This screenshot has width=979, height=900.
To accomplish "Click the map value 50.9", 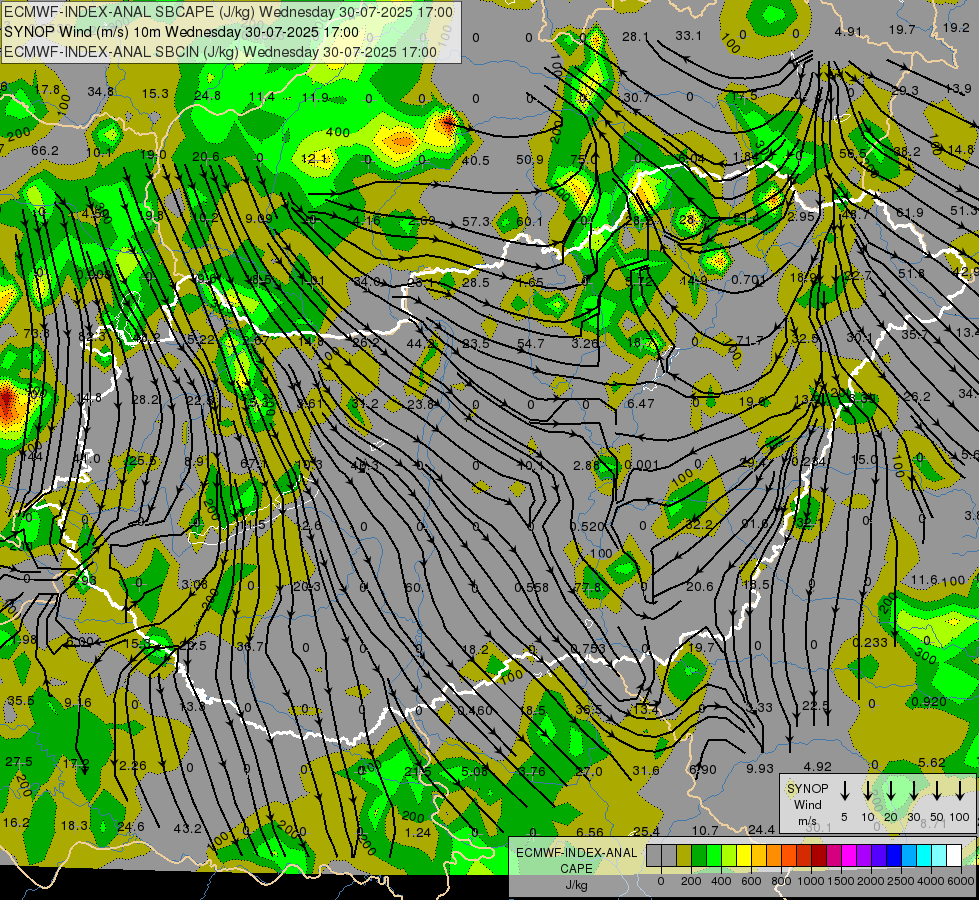I will tap(529, 160).
